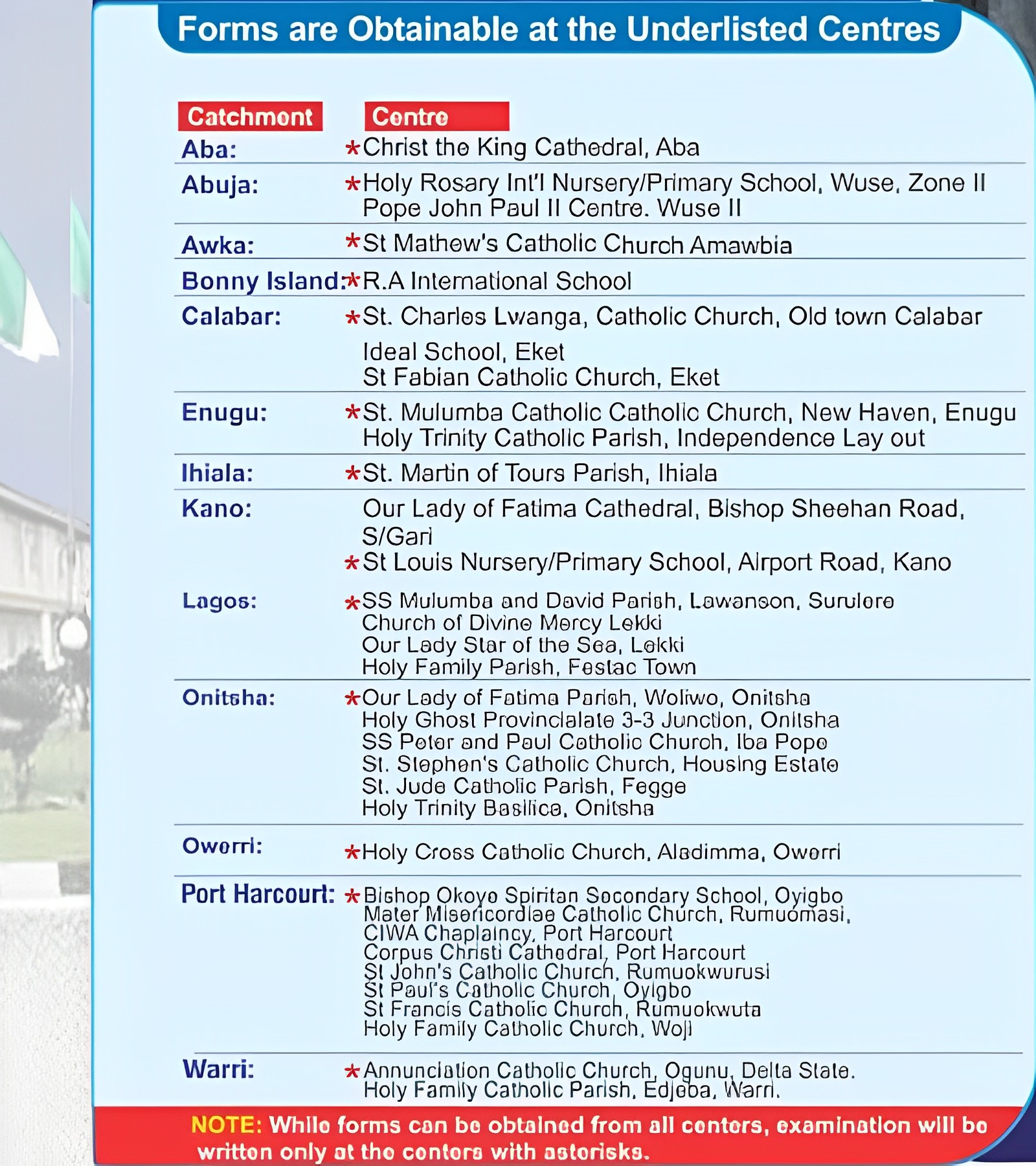Click the red asterisk beside Holy Cross Catholic Church
Image resolution: width=1036 pixels, height=1166 pixels.
click(x=352, y=852)
